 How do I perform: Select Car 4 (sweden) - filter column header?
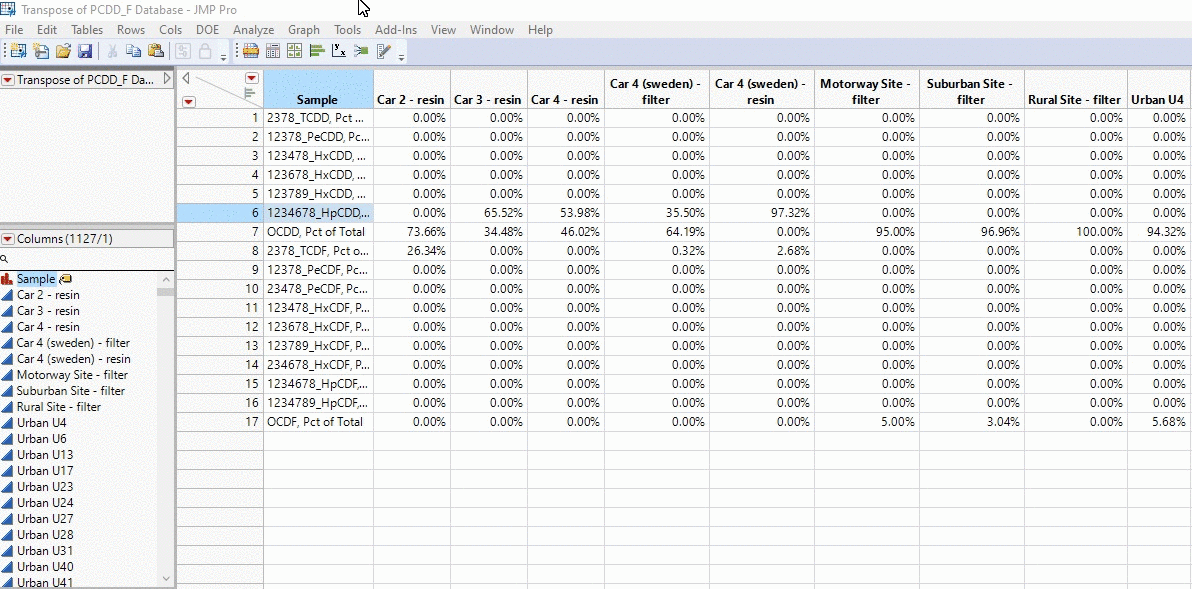[656, 90]
